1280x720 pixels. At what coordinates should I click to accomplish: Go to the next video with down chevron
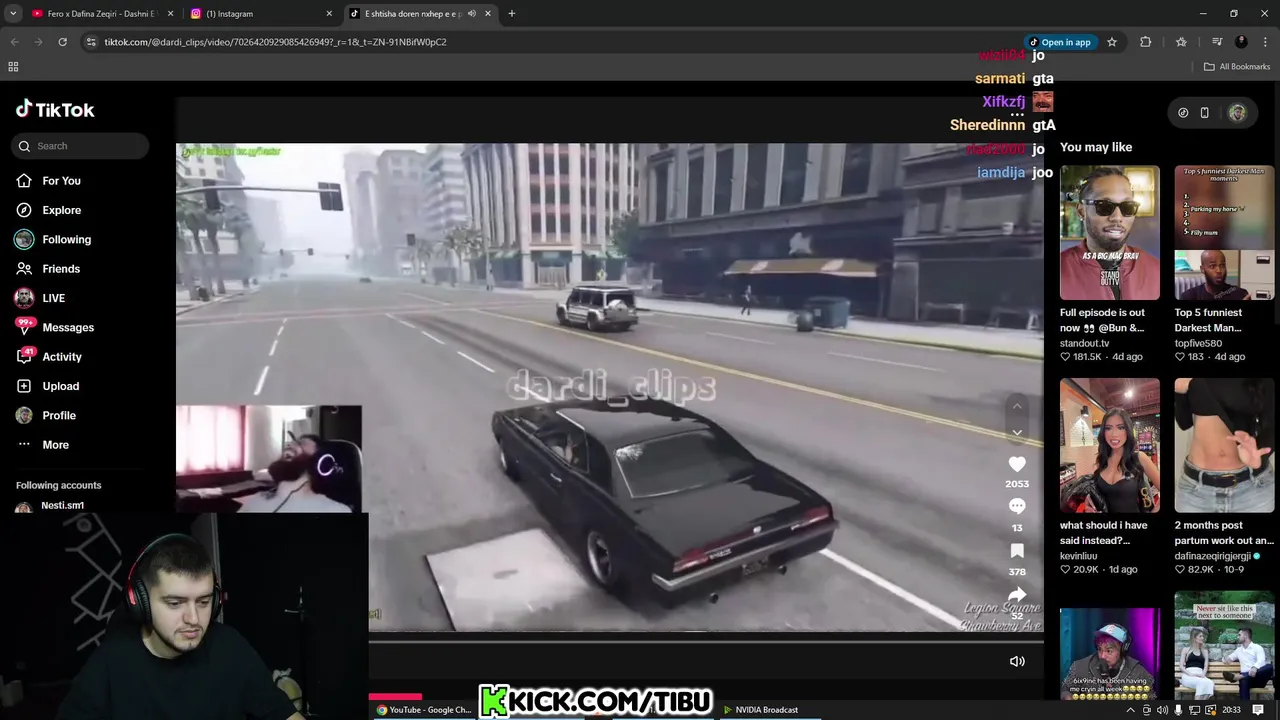1017,433
